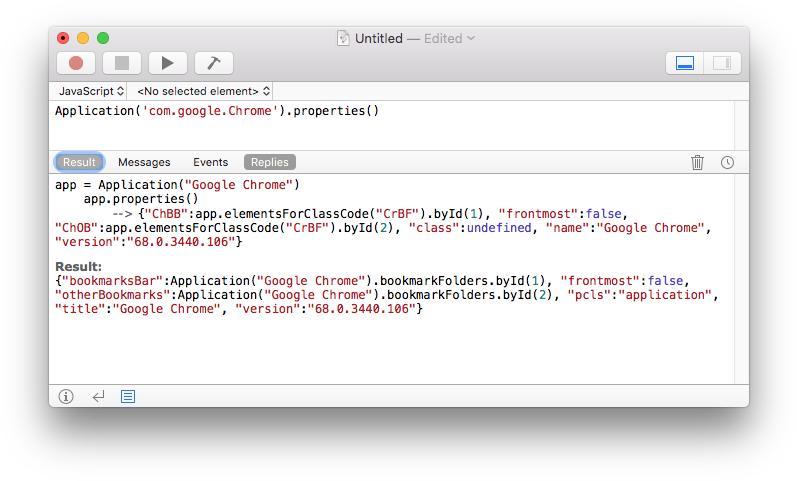Viewport: 797px width, 481px height.
Task: Click the title dropdown chevron beside Edited
Action: (471, 38)
